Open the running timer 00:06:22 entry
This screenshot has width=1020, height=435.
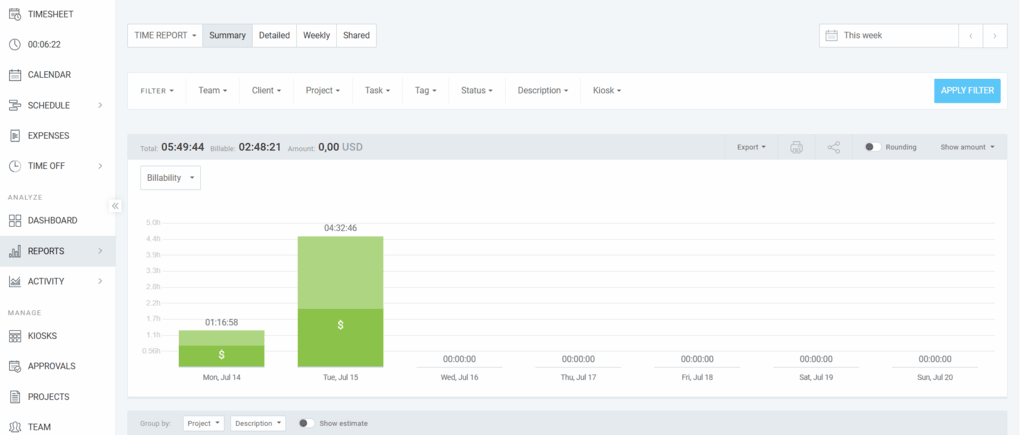pyautogui.click(x=44, y=44)
